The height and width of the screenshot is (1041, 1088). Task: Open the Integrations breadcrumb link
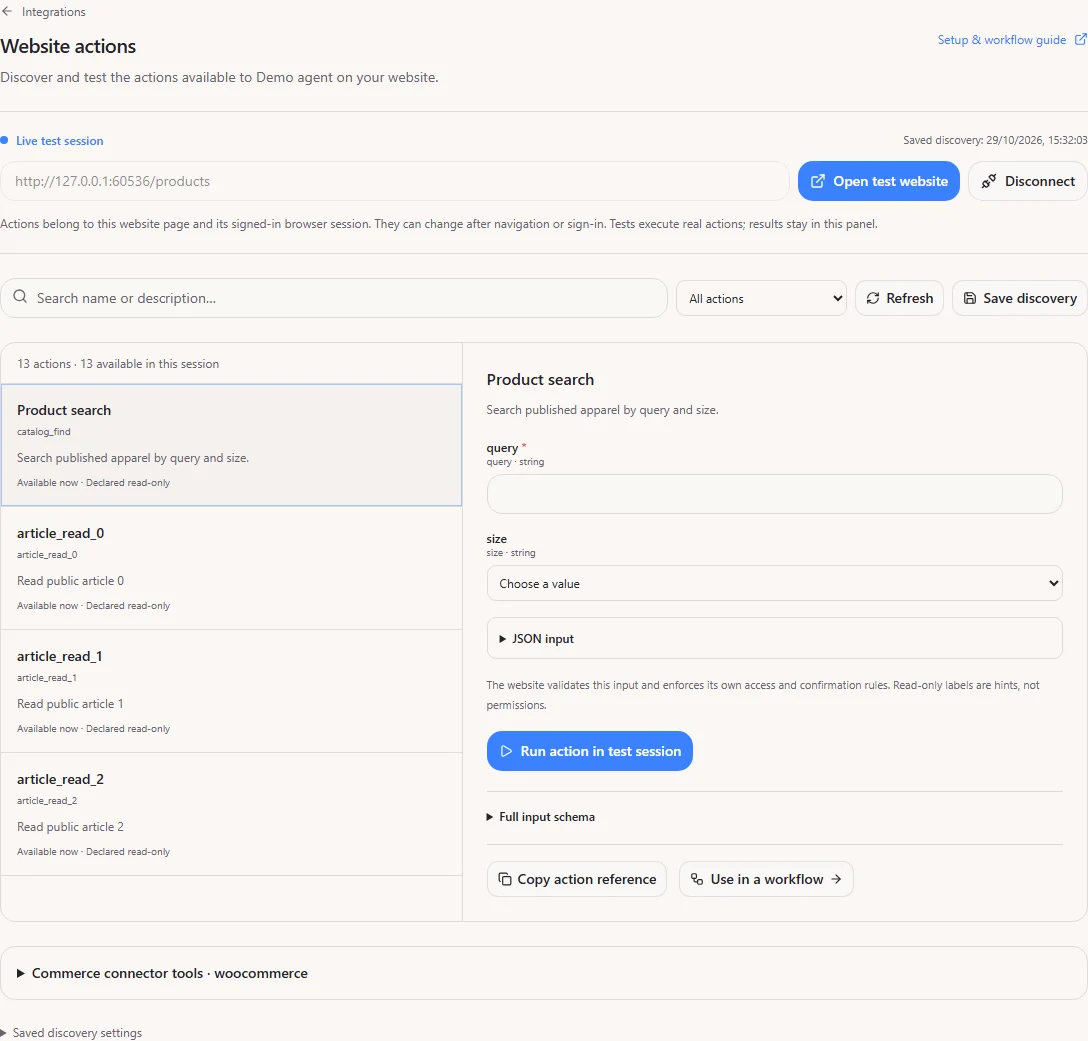(x=53, y=12)
